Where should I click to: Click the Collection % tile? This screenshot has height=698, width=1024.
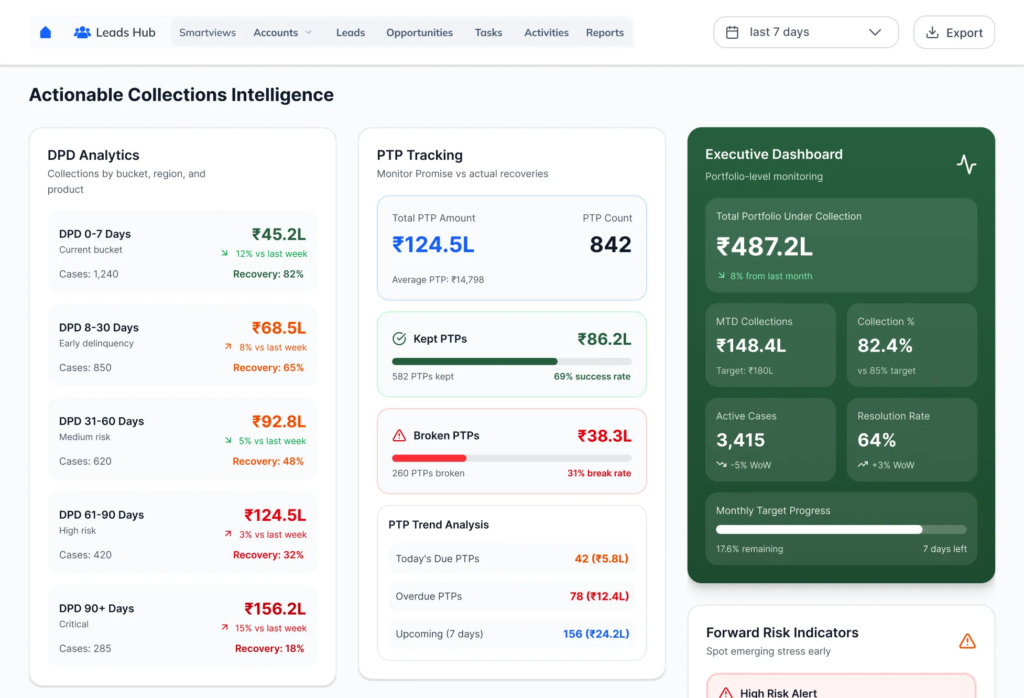coord(912,345)
